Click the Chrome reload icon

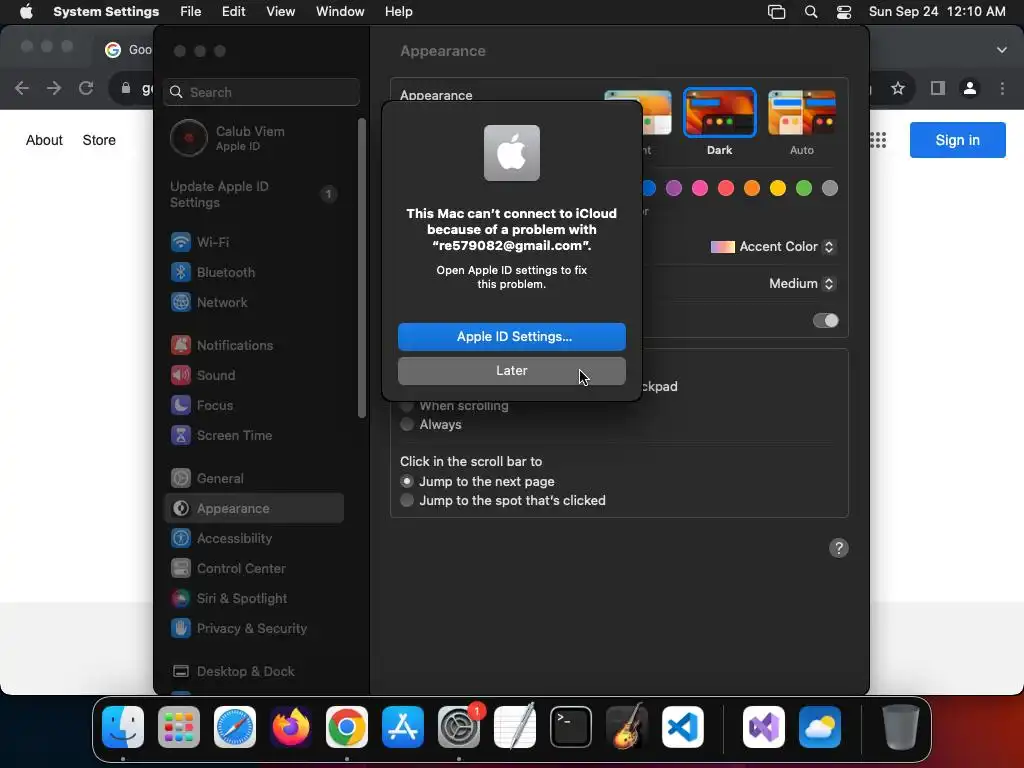coord(86,88)
